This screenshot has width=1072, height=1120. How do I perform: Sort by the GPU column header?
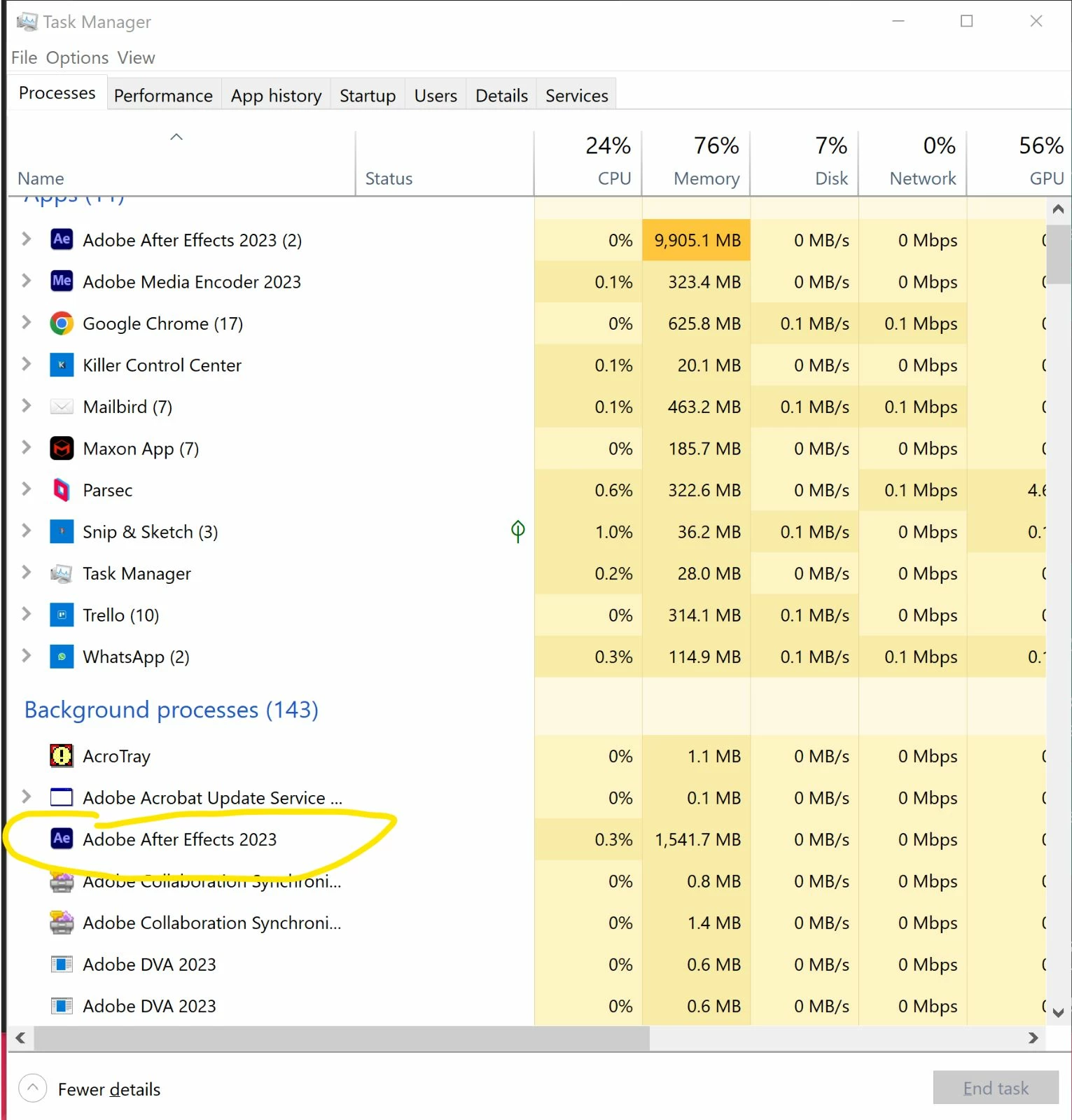click(1019, 162)
